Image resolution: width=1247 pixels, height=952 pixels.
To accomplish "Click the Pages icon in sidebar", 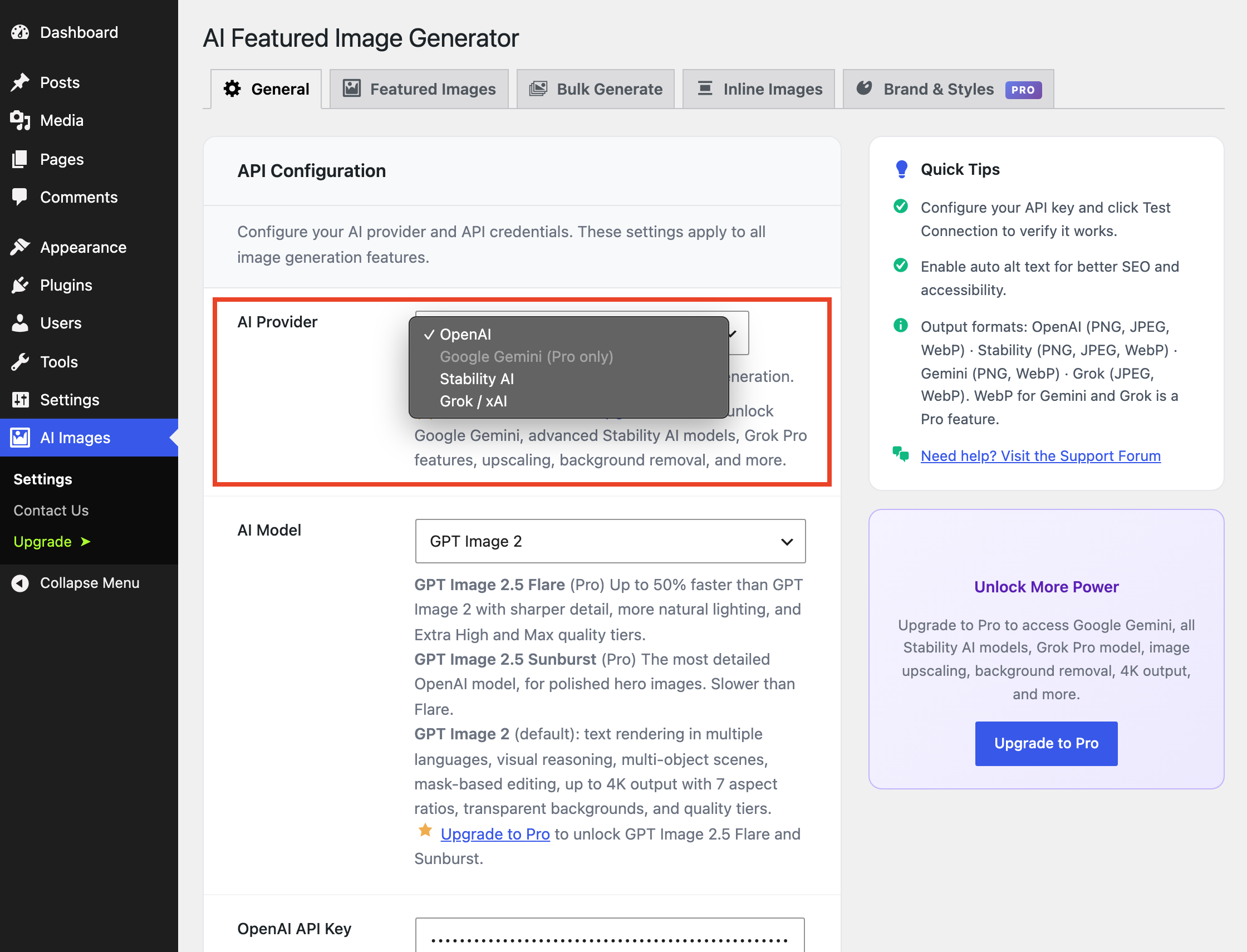I will [20, 159].
